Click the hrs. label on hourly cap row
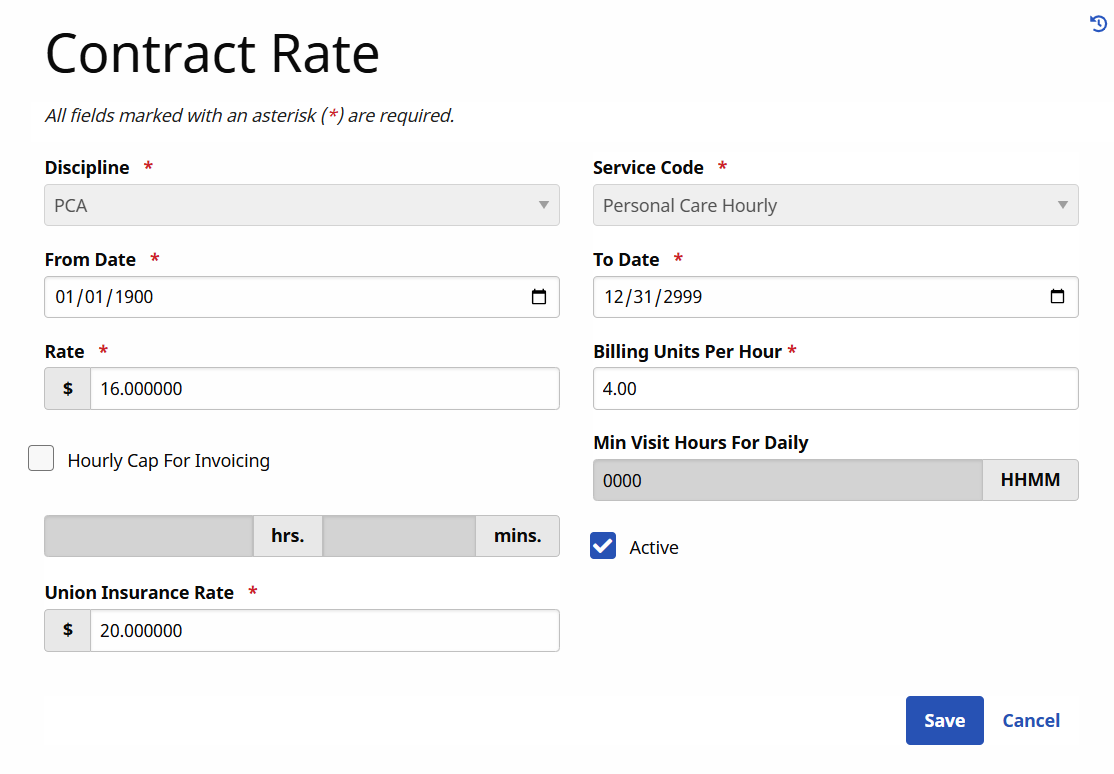1114x774 pixels. coord(287,535)
